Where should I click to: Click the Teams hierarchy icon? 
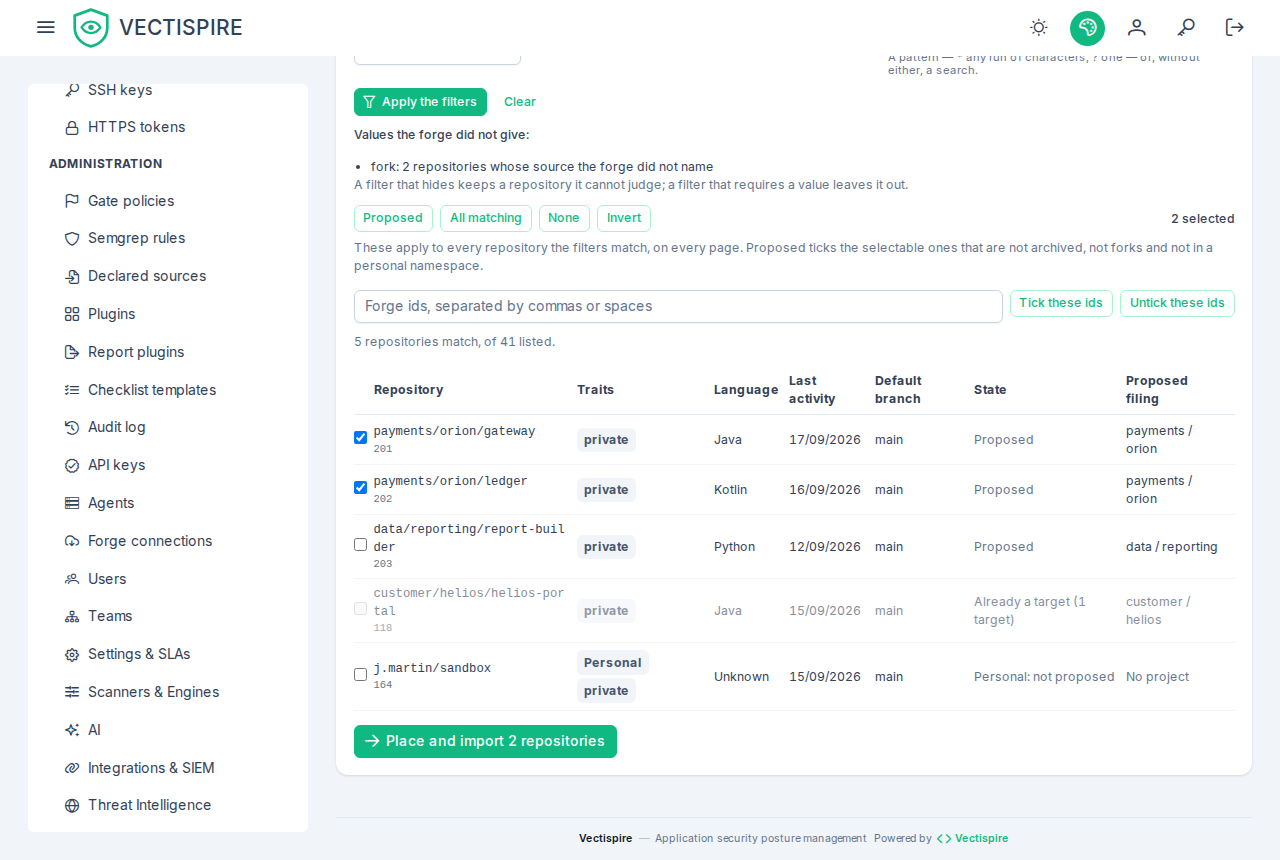click(x=72, y=617)
